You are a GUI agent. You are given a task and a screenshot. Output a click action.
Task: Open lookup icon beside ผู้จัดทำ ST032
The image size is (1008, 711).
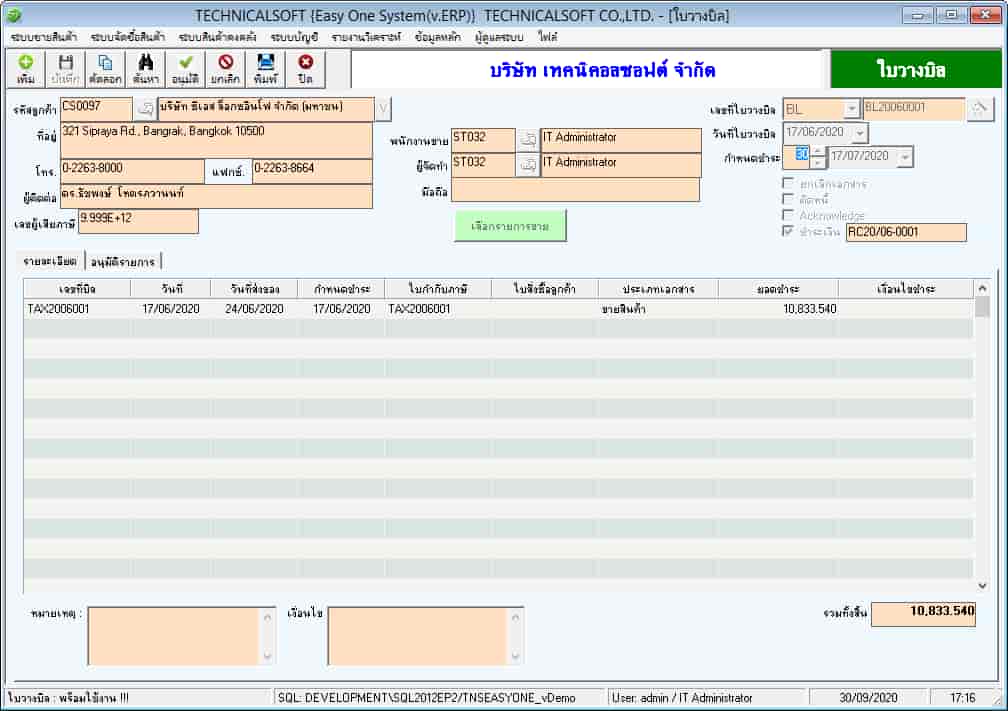(x=528, y=165)
